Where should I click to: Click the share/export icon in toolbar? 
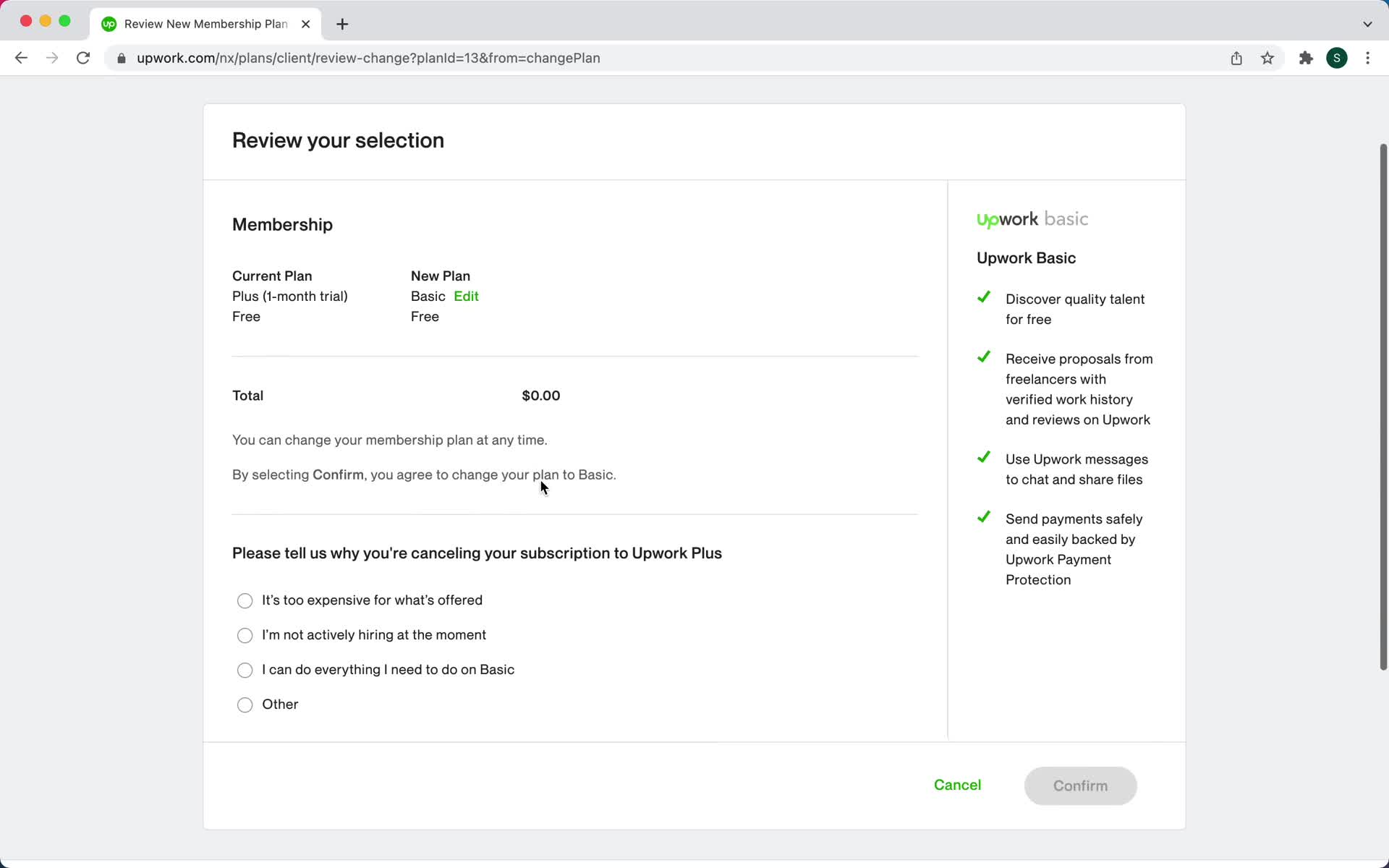[x=1236, y=58]
